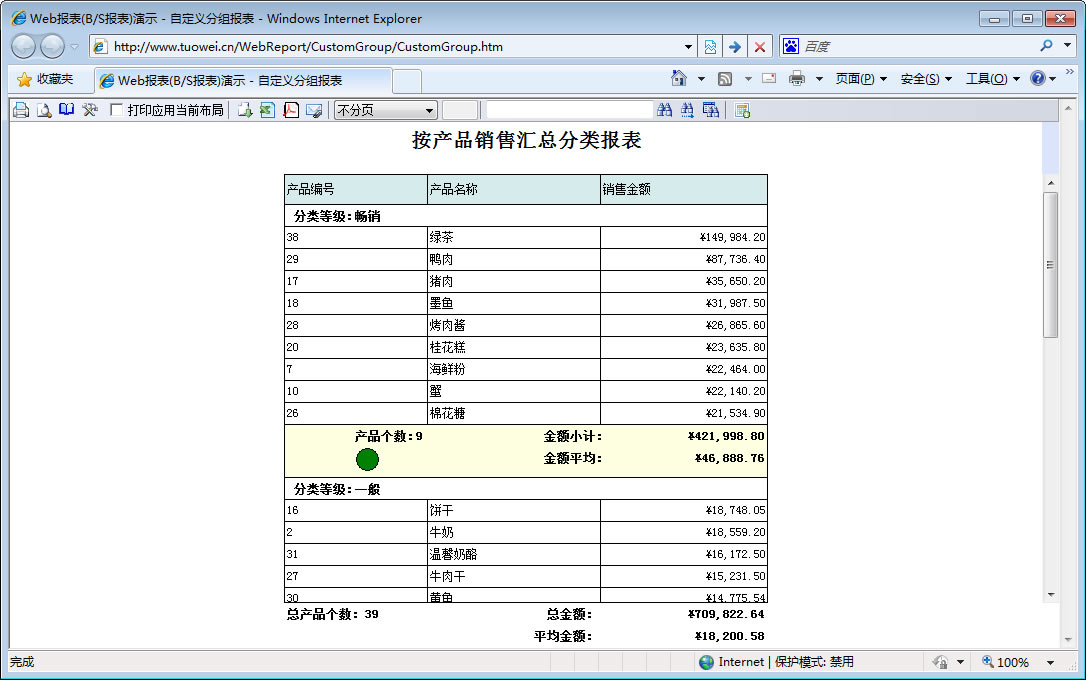Enable 打印应用当前布局 checkbox
Image resolution: width=1086 pixels, height=680 pixels.
pos(117,110)
